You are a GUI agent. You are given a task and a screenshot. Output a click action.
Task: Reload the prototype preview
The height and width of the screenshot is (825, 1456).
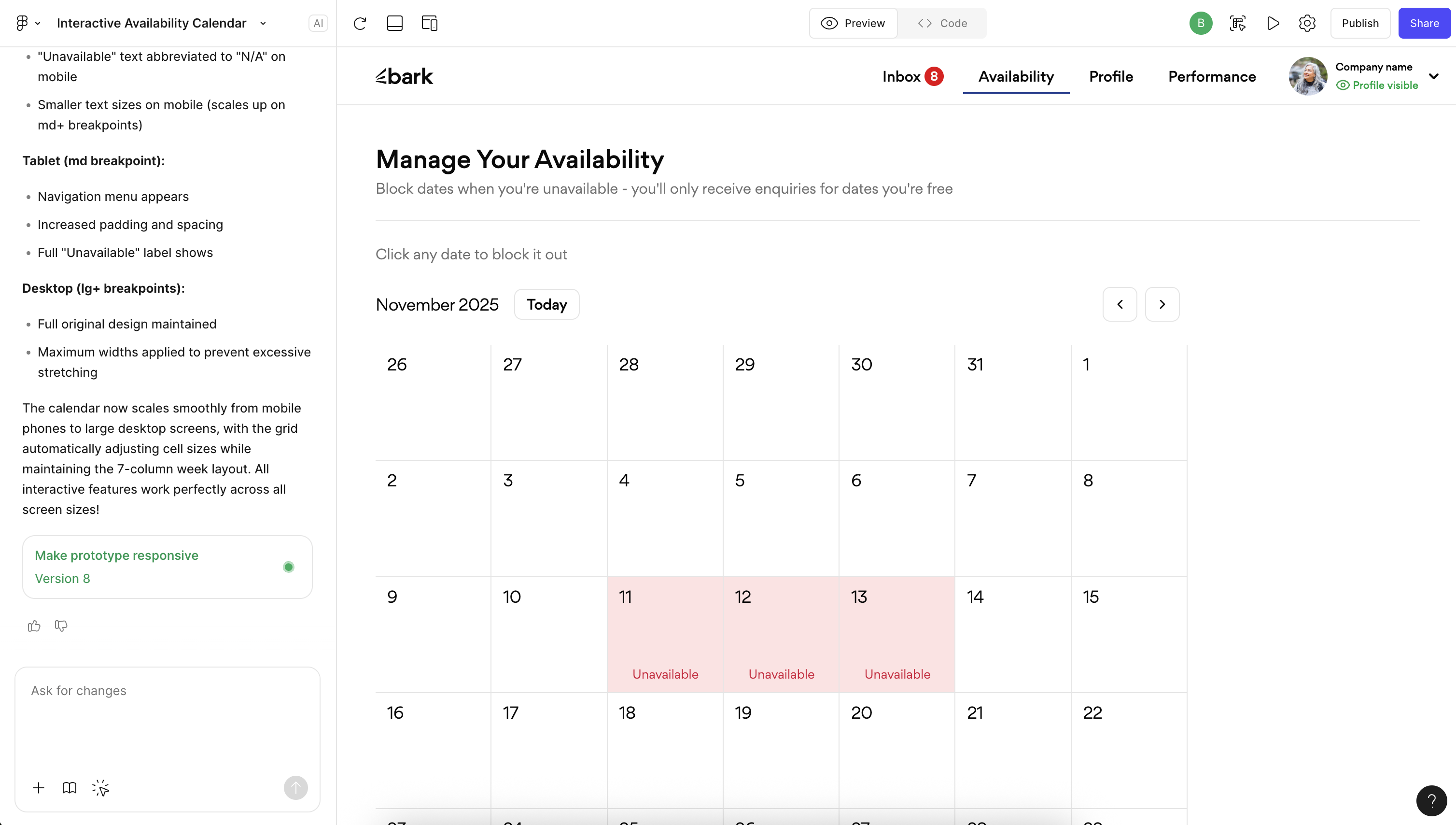[x=360, y=23]
